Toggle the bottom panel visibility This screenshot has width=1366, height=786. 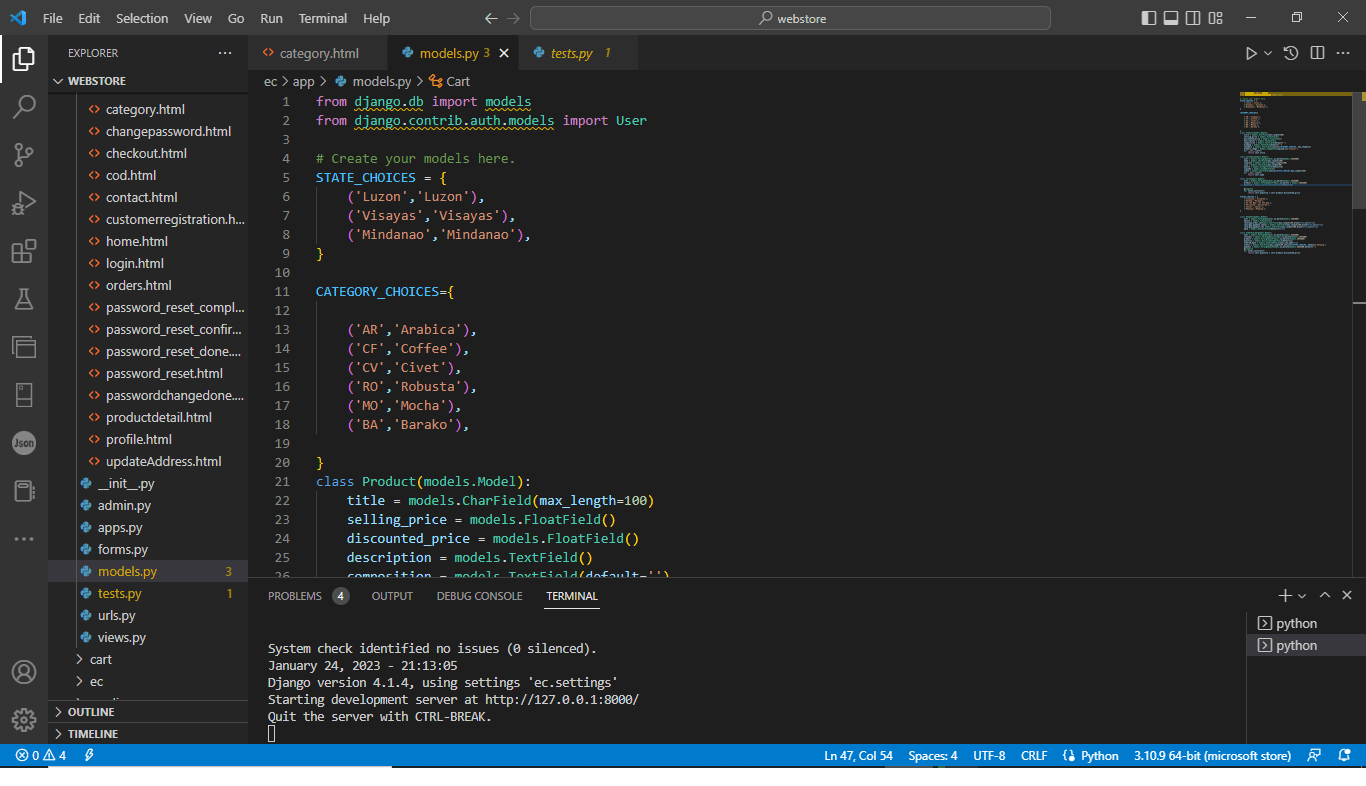click(1170, 17)
